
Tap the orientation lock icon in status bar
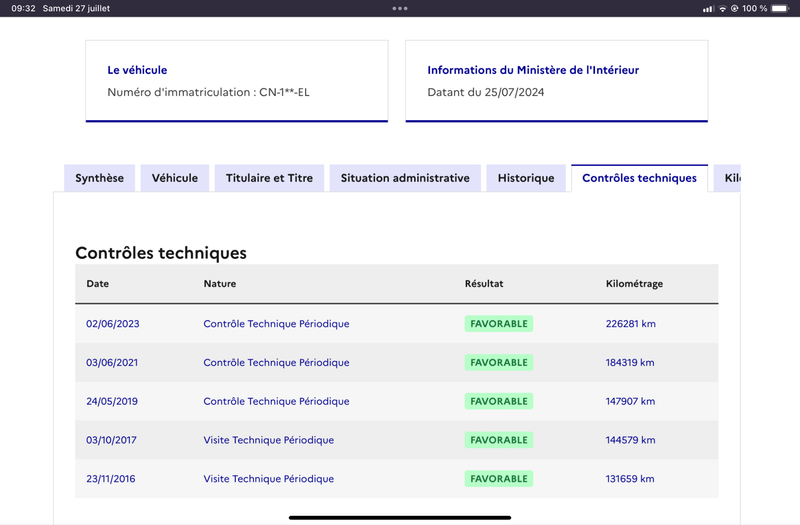point(735,8)
